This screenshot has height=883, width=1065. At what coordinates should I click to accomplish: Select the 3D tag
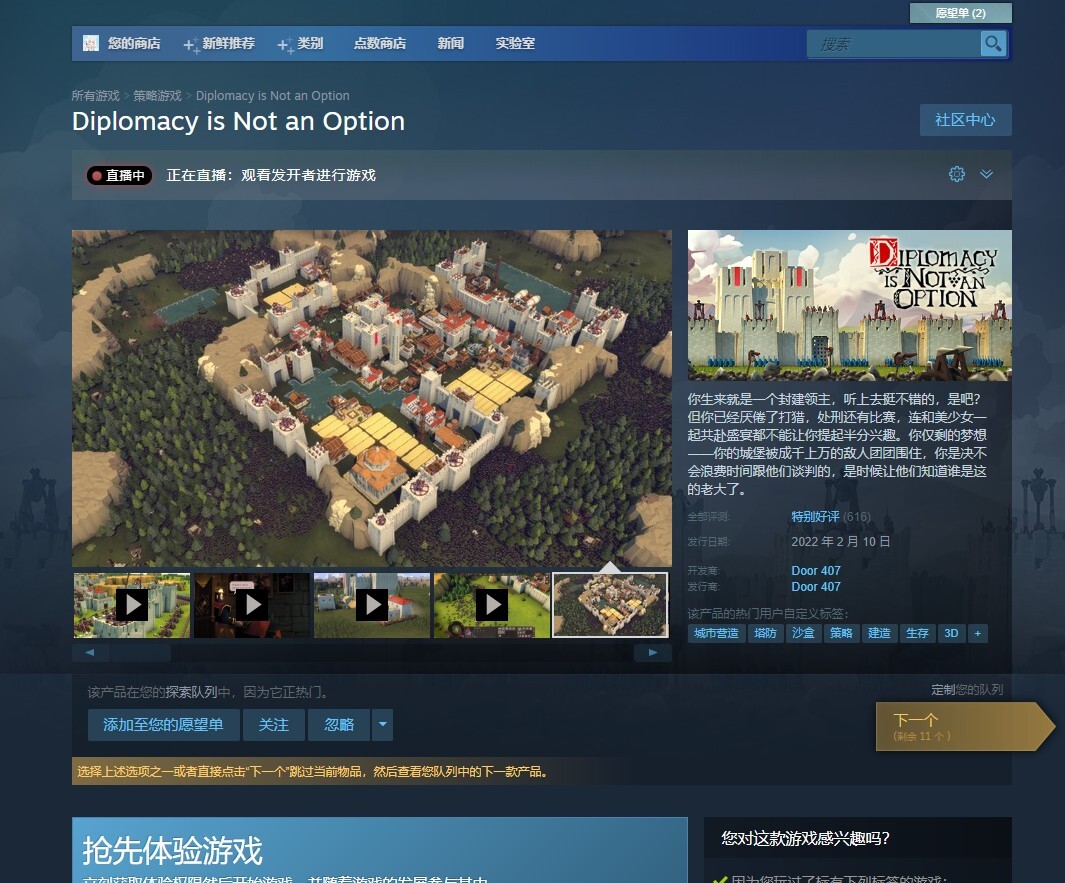pyautogui.click(x=951, y=633)
